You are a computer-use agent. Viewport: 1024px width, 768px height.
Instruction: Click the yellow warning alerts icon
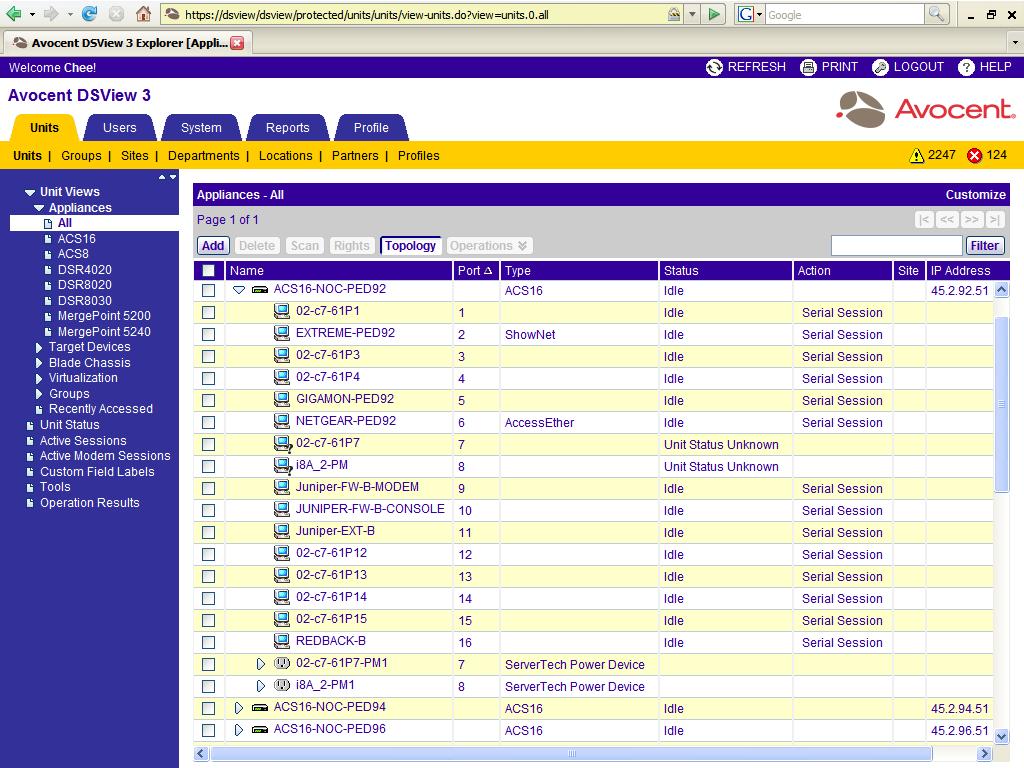(x=916, y=156)
